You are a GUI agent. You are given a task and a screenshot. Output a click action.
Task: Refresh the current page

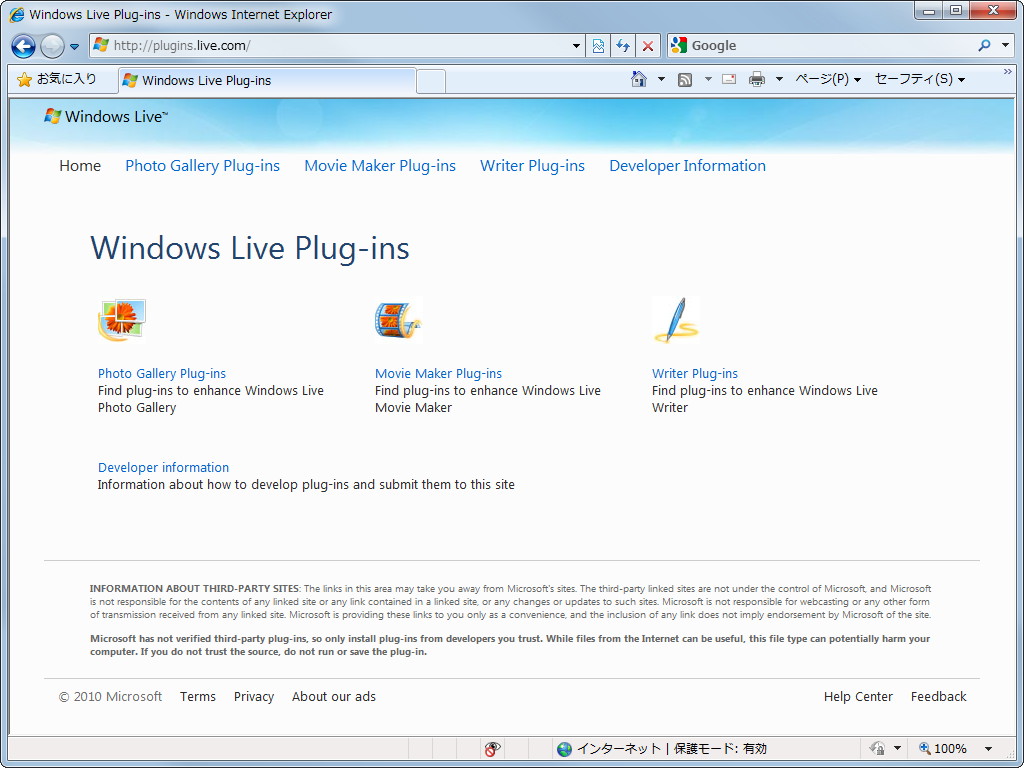[622, 46]
